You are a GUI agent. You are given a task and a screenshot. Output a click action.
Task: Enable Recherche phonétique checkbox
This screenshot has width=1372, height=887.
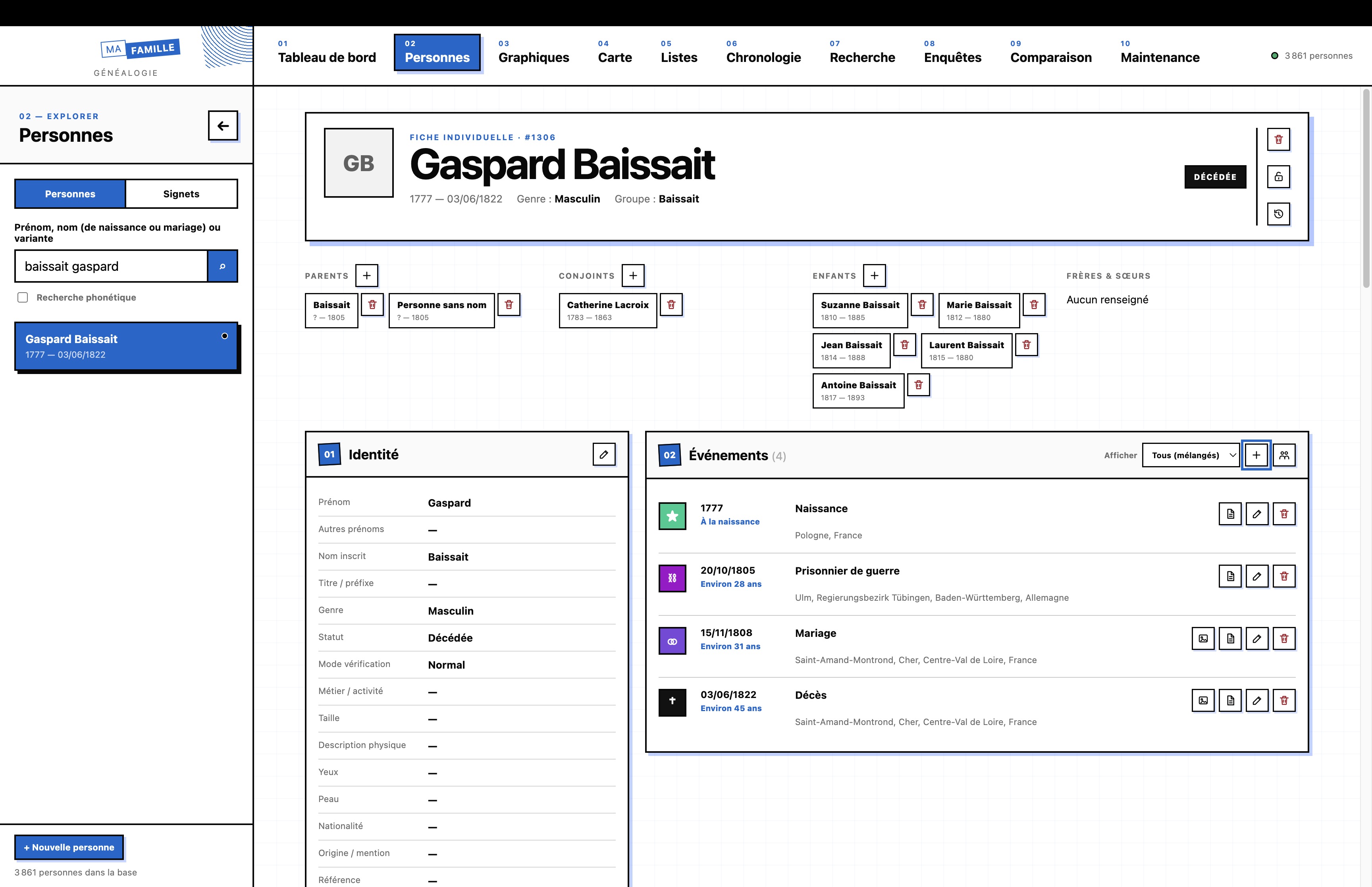click(23, 297)
